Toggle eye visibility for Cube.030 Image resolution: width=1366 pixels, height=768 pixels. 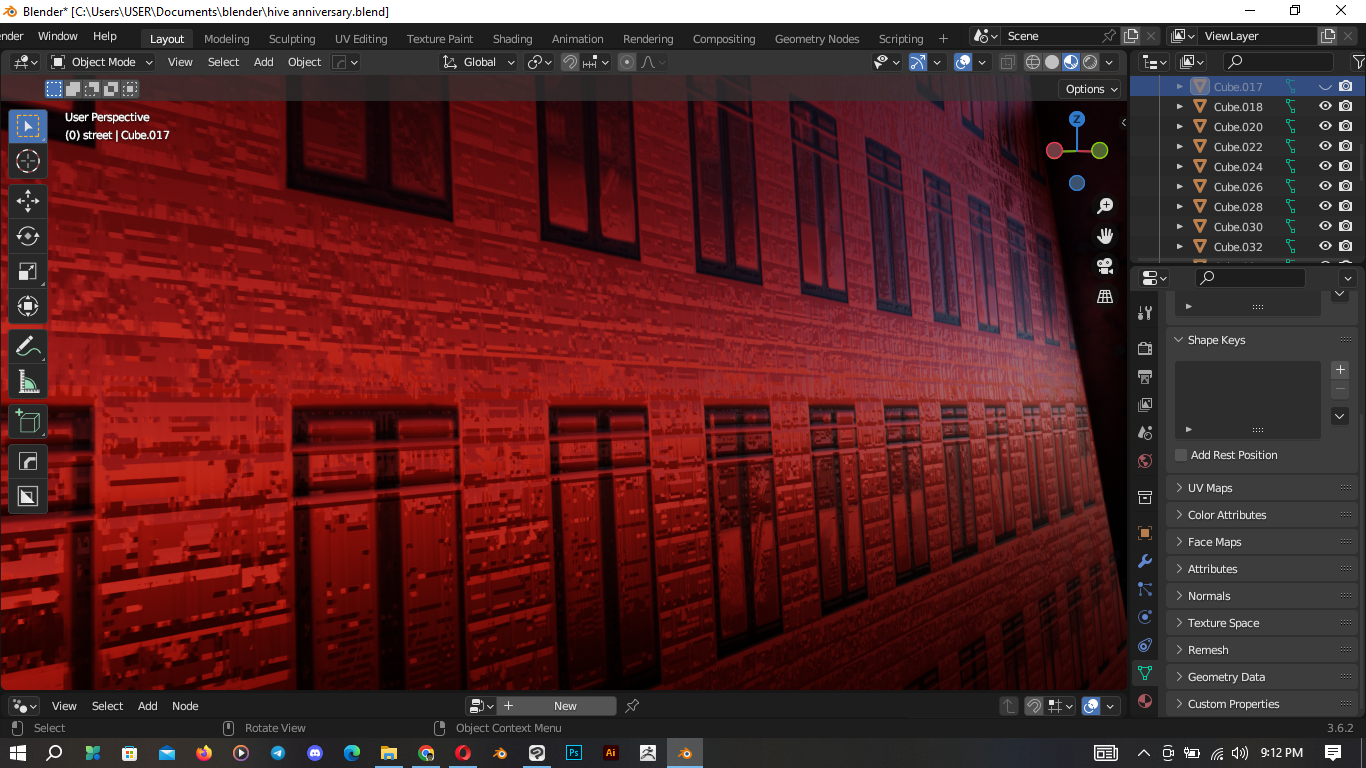1325,227
